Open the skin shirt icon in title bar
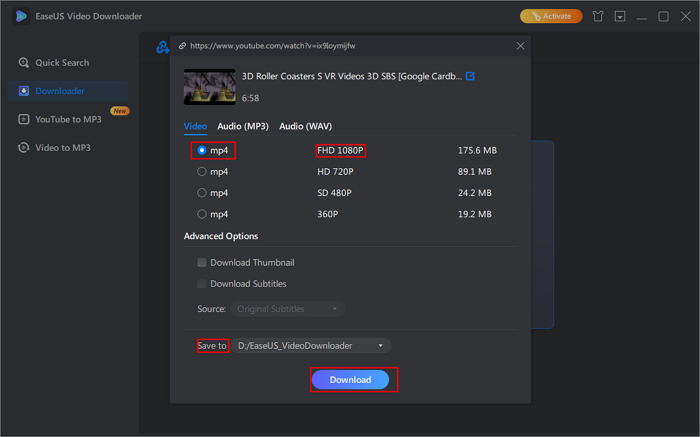Image resolution: width=700 pixels, height=437 pixels. pyautogui.click(x=598, y=16)
